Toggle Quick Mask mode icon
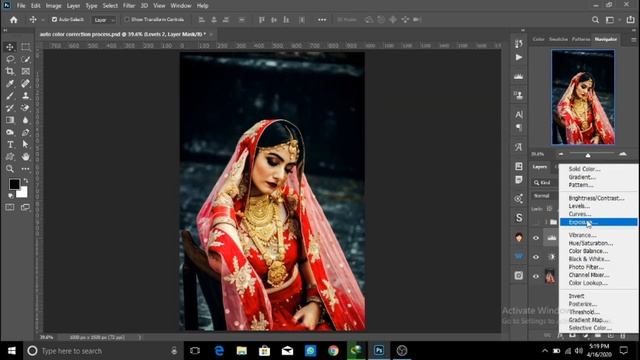Screen dimensions: 640x360 (10, 207)
